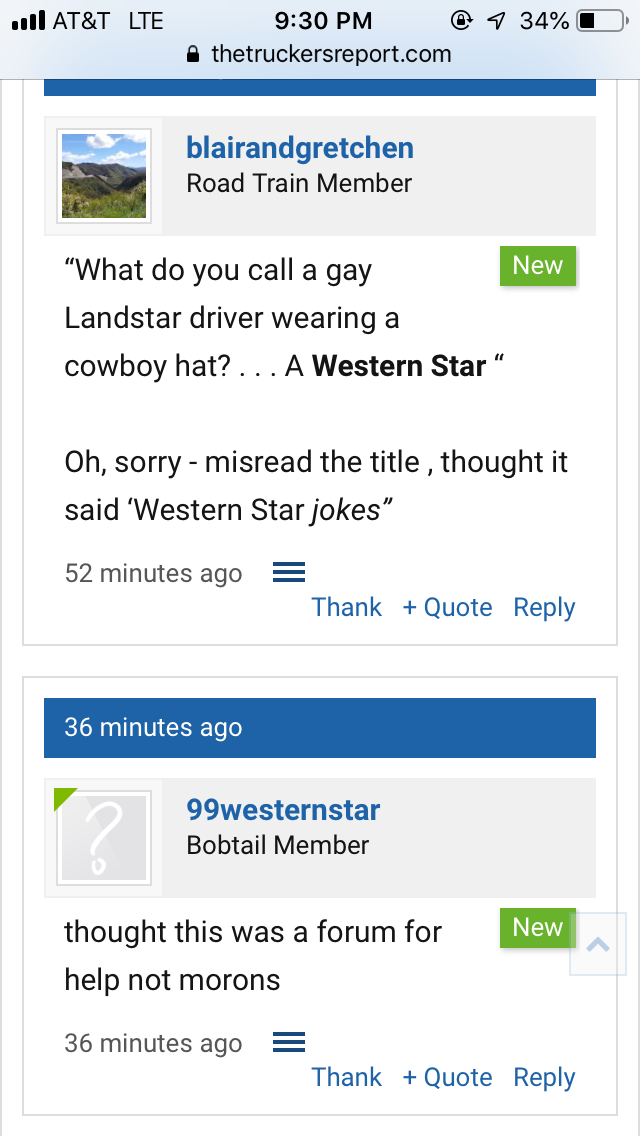
Task: Open 99westernstar's profile link
Action: [x=283, y=810]
